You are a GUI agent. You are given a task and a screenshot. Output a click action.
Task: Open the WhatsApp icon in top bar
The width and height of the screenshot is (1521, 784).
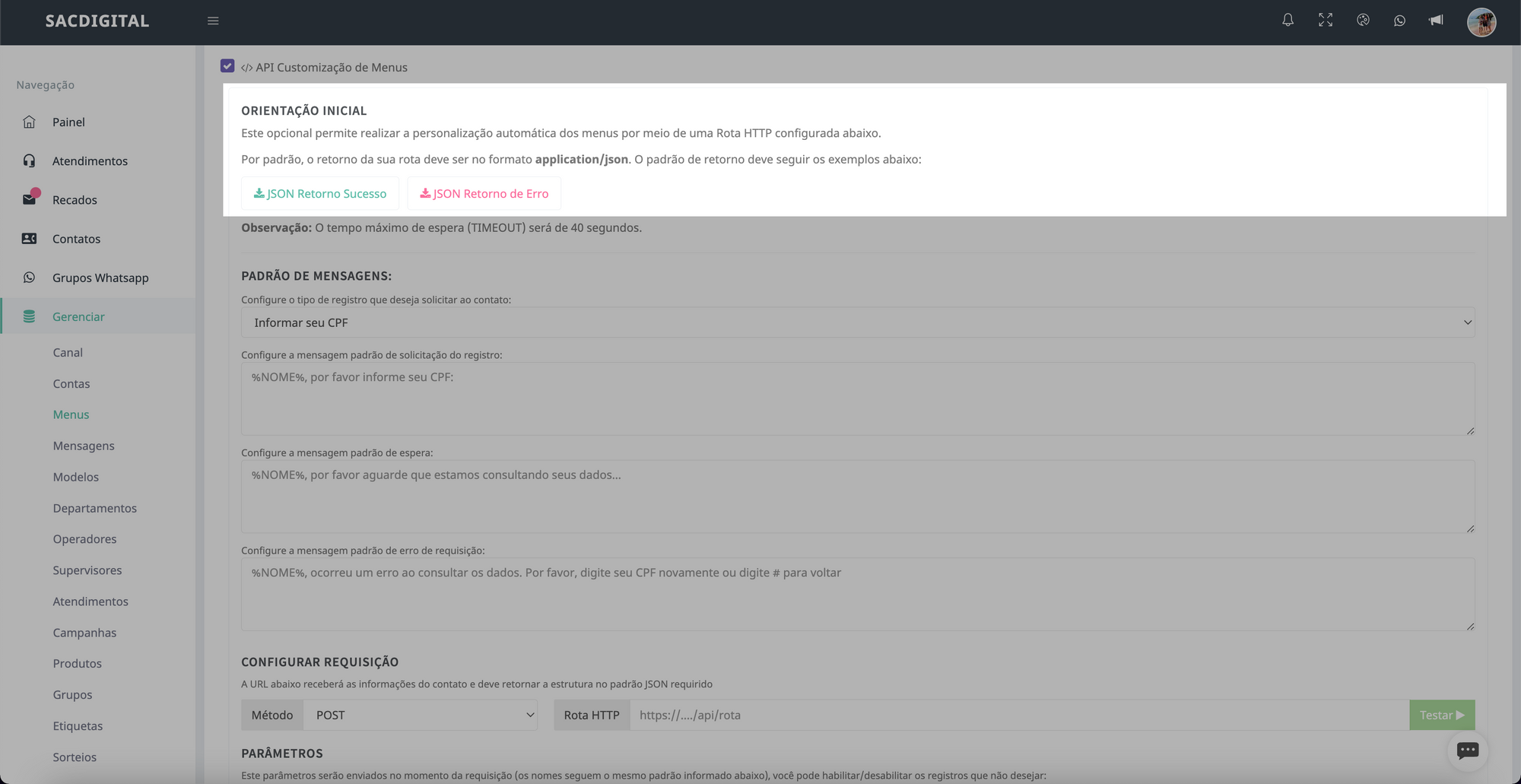[1399, 21]
